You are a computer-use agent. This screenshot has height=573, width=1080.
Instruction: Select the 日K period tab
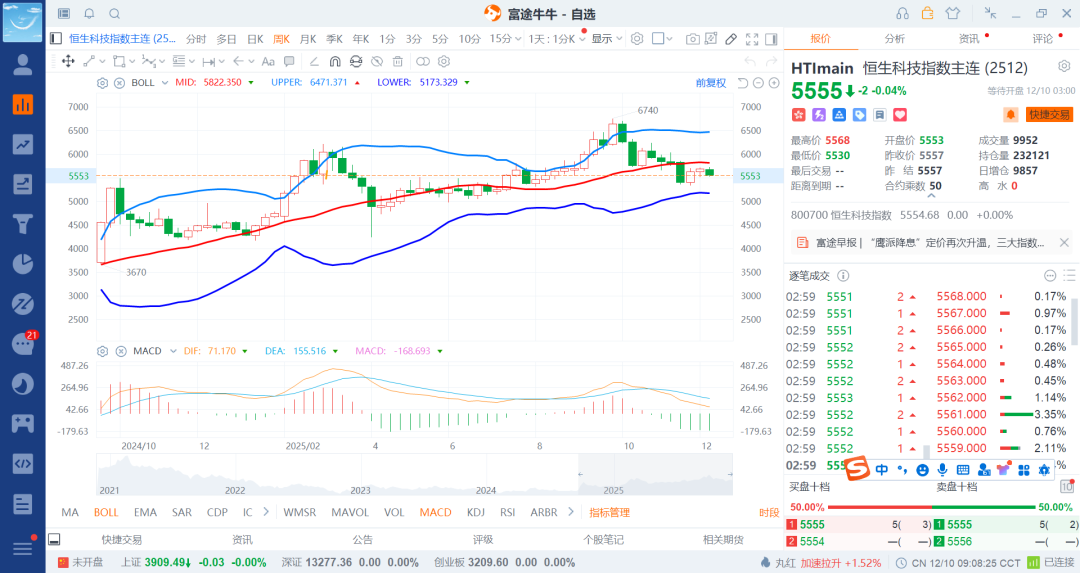point(255,39)
